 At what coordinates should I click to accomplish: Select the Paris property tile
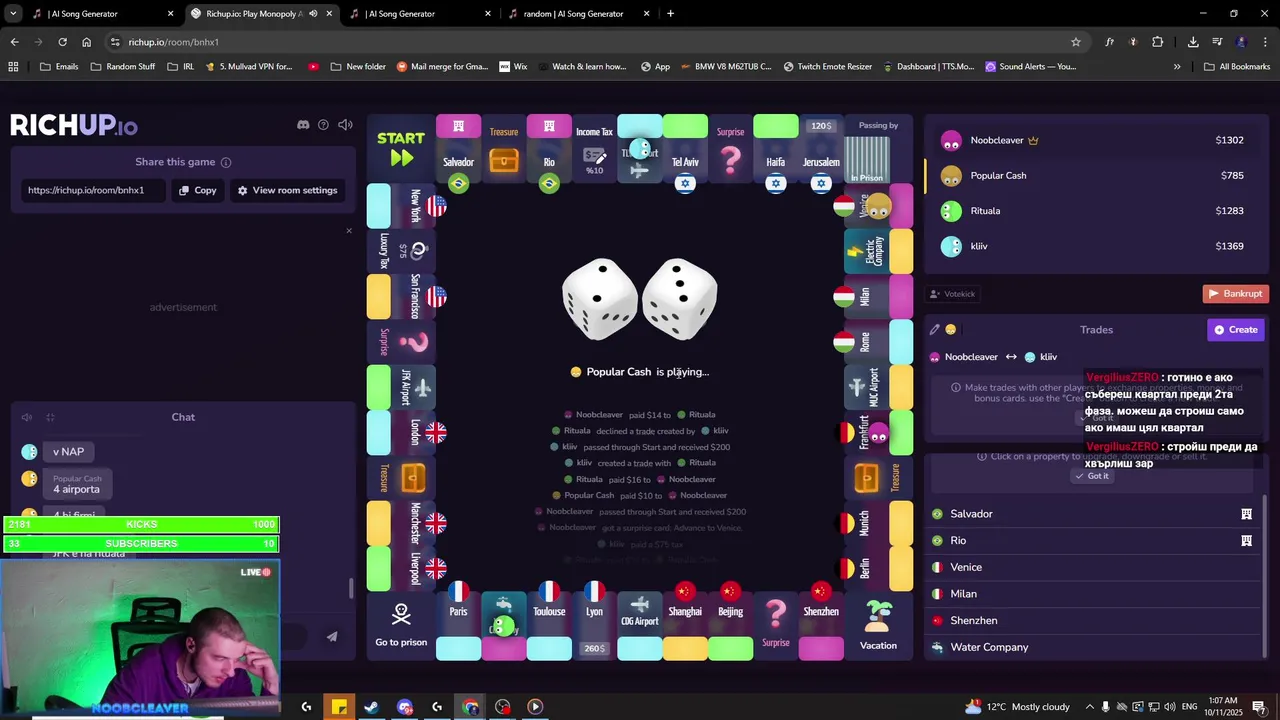tap(458, 627)
